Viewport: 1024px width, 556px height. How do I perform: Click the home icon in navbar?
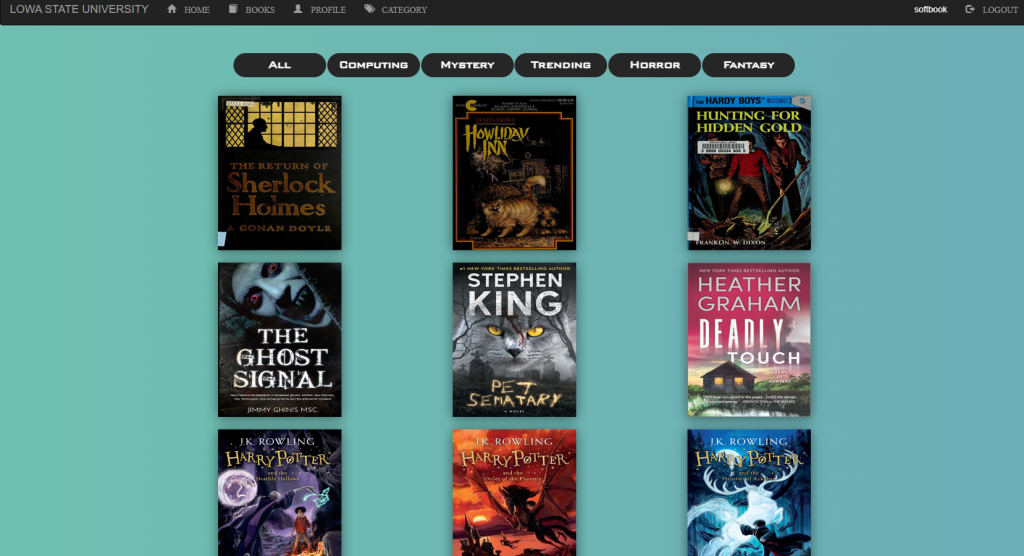click(172, 9)
